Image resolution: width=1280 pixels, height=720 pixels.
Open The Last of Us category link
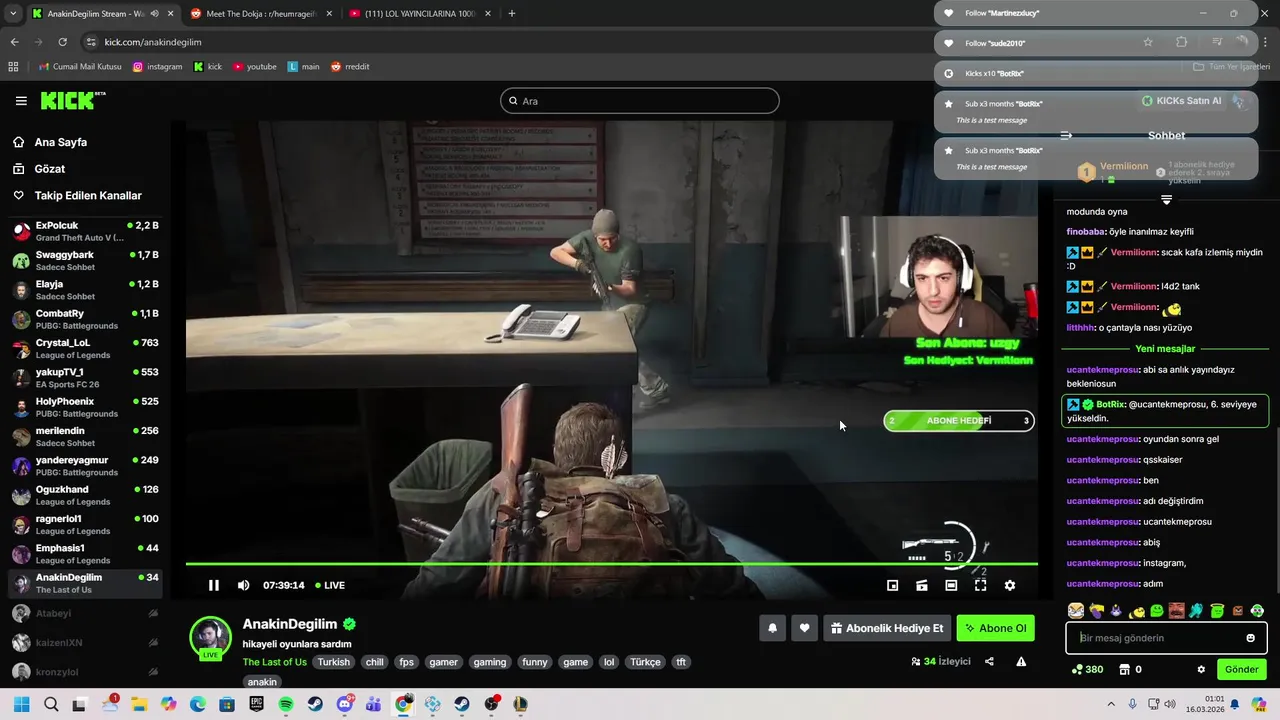click(274, 662)
